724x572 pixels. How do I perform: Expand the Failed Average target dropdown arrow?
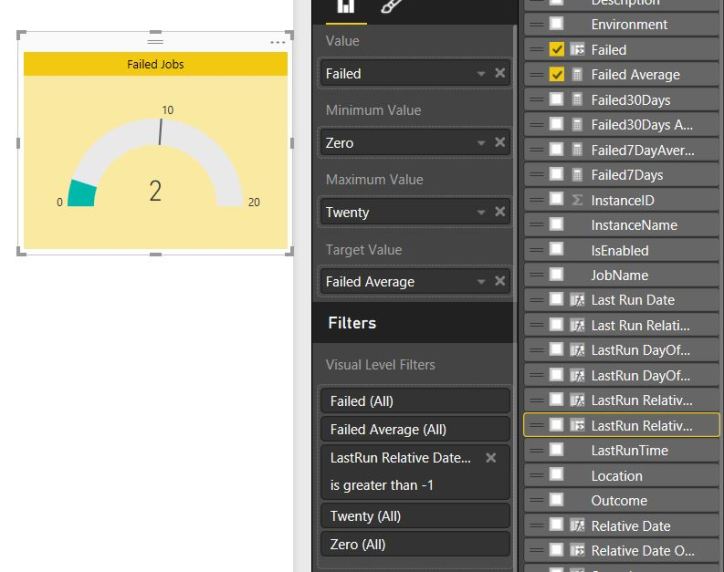(x=481, y=282)
